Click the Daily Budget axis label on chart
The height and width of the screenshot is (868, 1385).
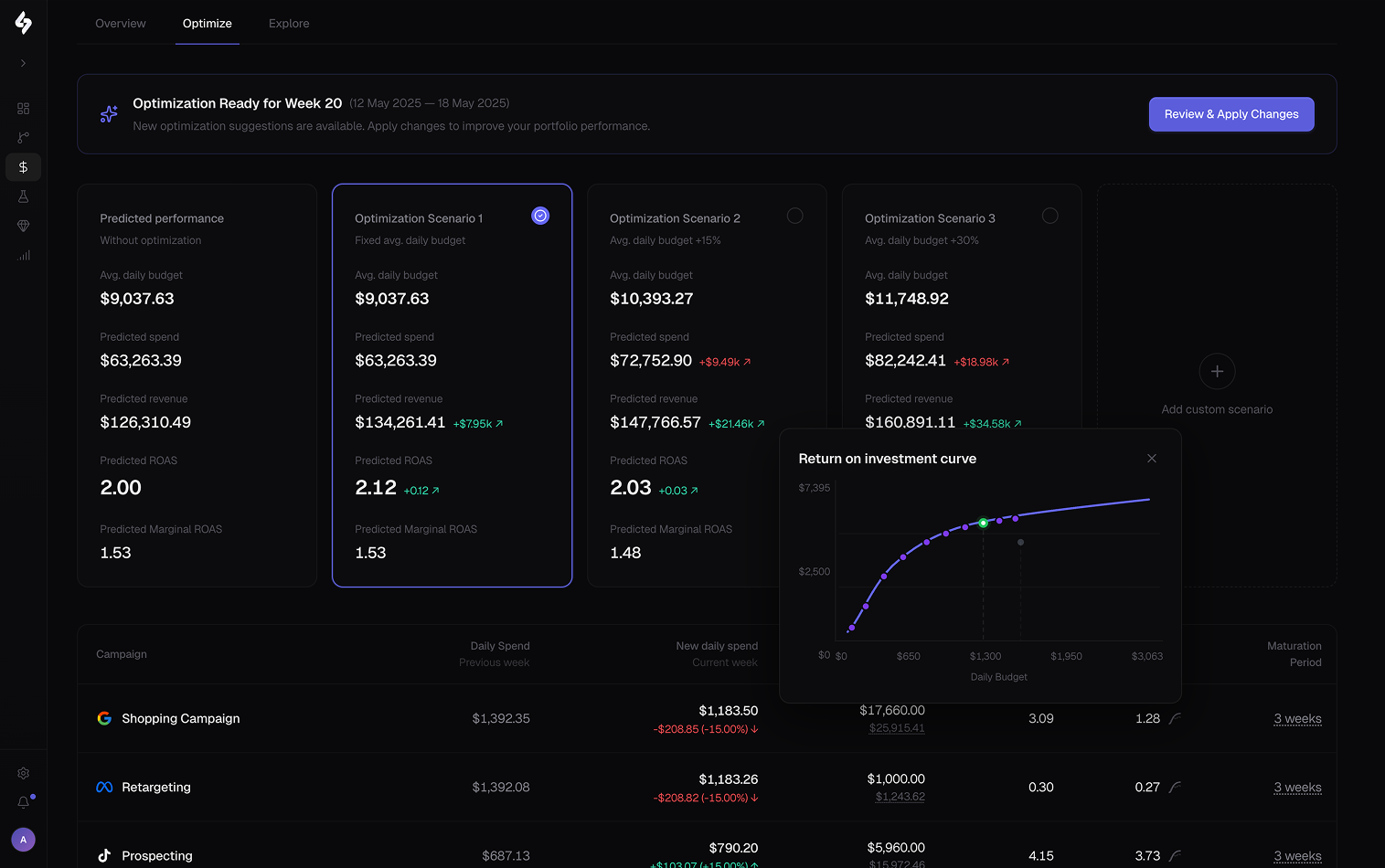pyautogui.click(x=998, y=677)
